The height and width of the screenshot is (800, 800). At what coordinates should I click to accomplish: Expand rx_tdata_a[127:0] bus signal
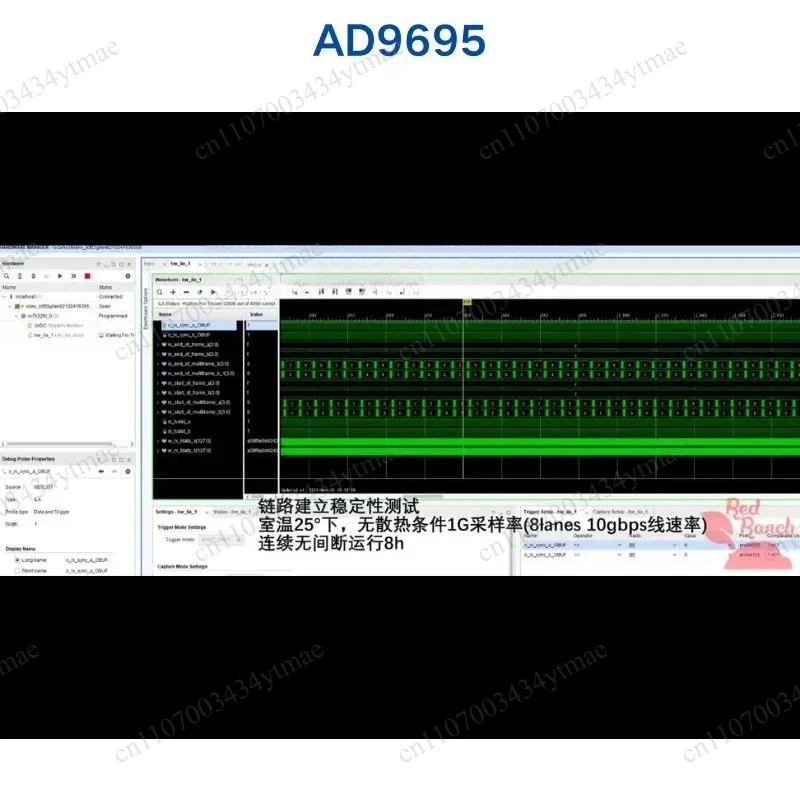(x=158, y=441)
